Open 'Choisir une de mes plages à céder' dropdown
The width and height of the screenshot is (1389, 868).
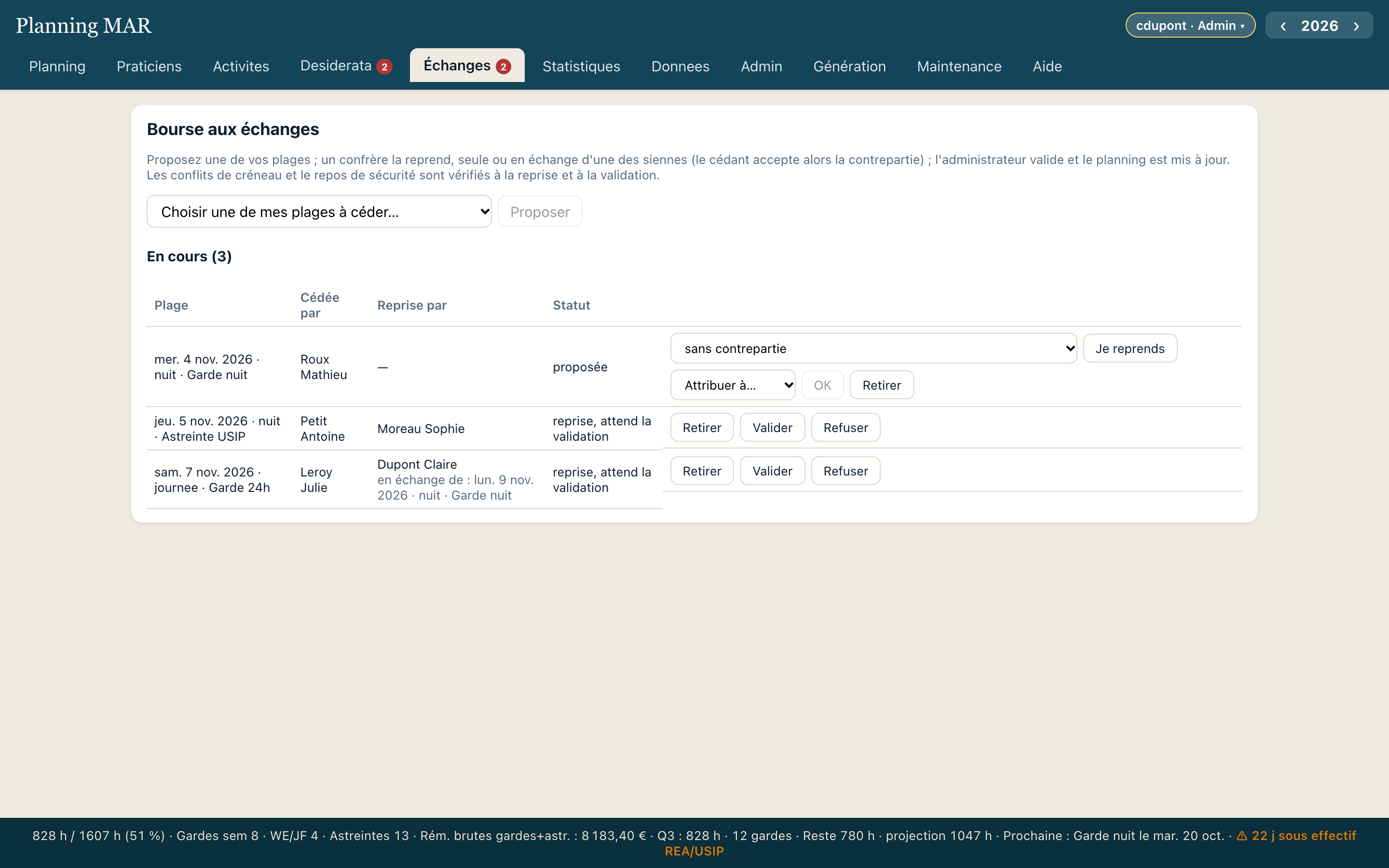click(319, 211)
